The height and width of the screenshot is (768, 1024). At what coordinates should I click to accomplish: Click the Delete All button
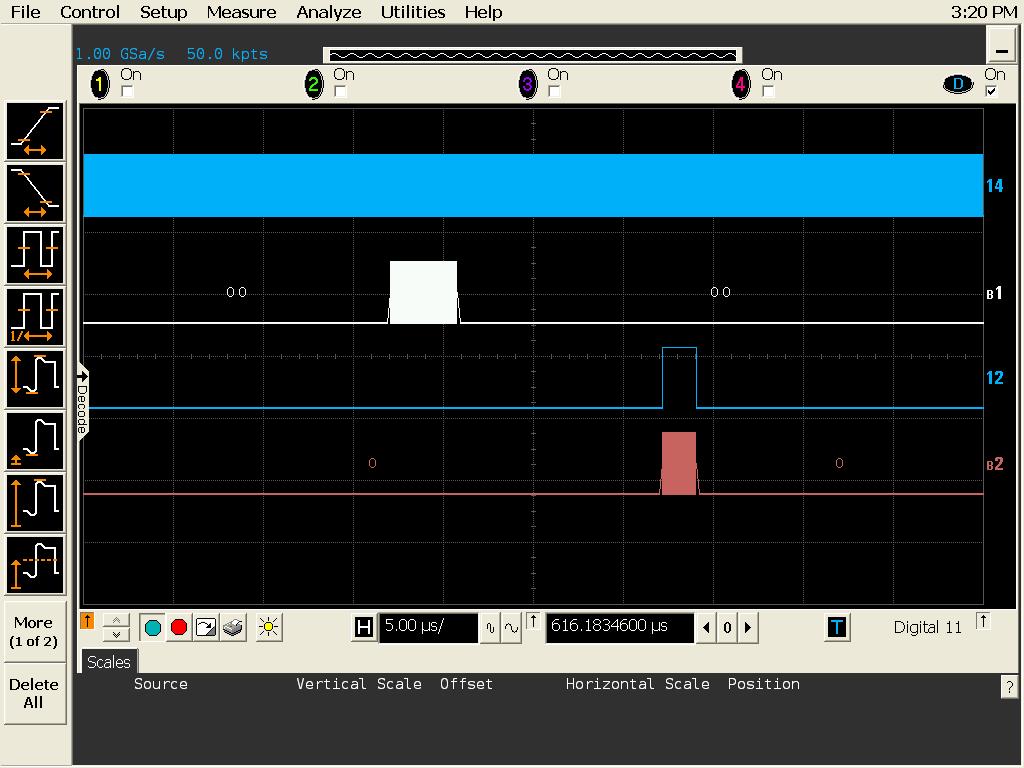click(34, 693)
